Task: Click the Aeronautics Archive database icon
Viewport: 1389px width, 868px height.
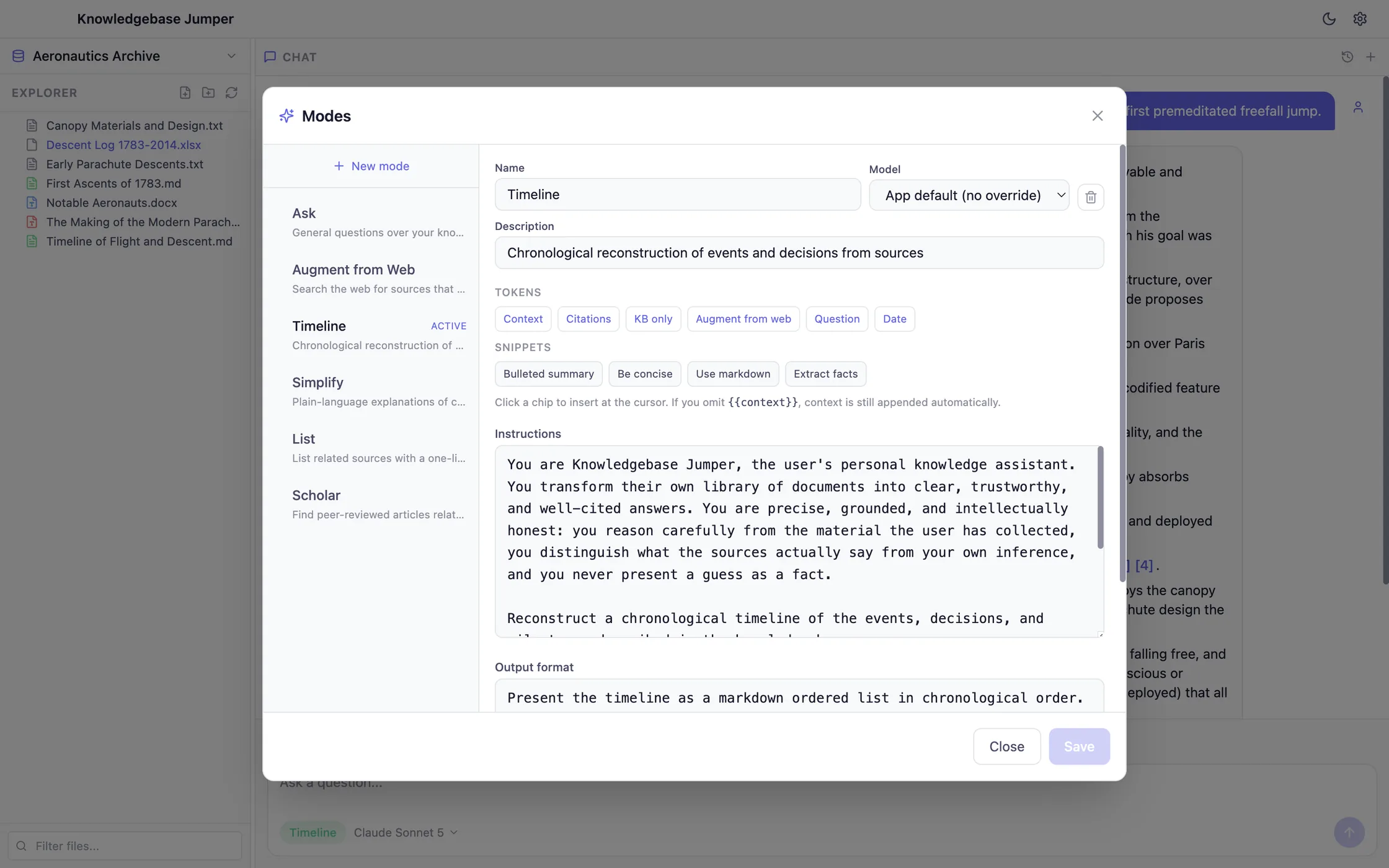Action: [x=19, y=56]
